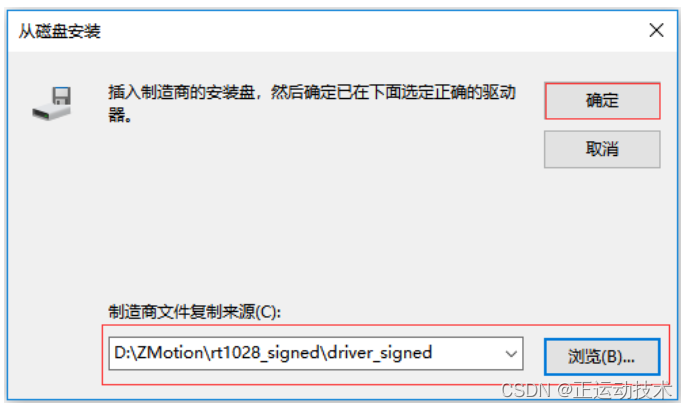Confirm with the 确定 button

click(x=602, y=100)
